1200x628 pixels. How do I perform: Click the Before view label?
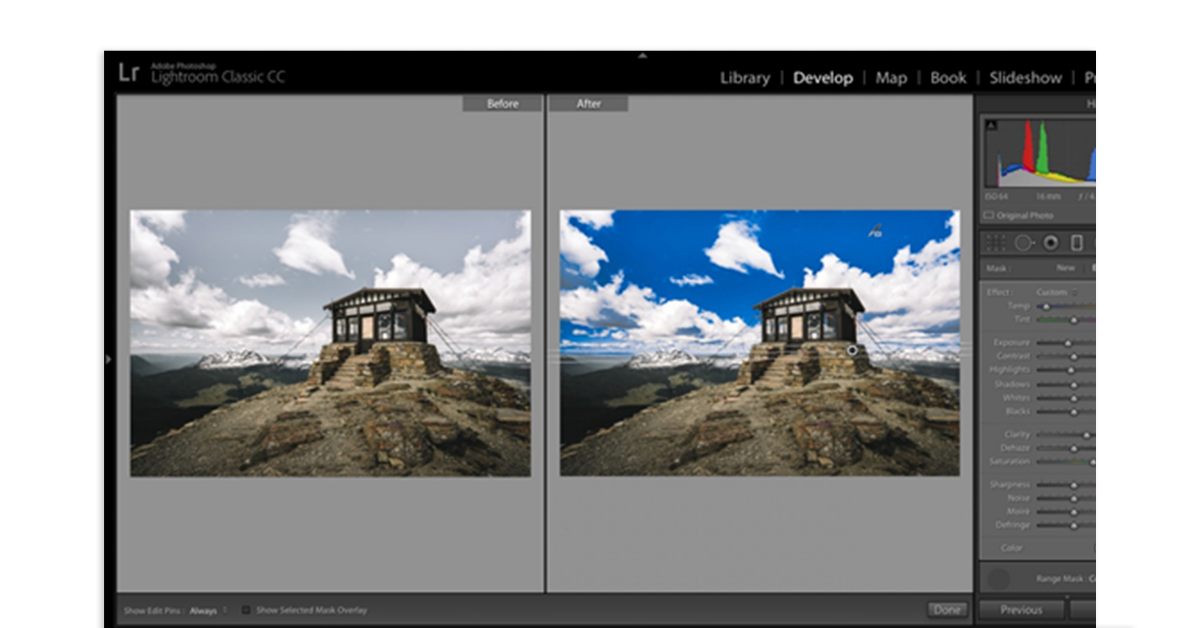pyautogui.click(x=502, y=104)
